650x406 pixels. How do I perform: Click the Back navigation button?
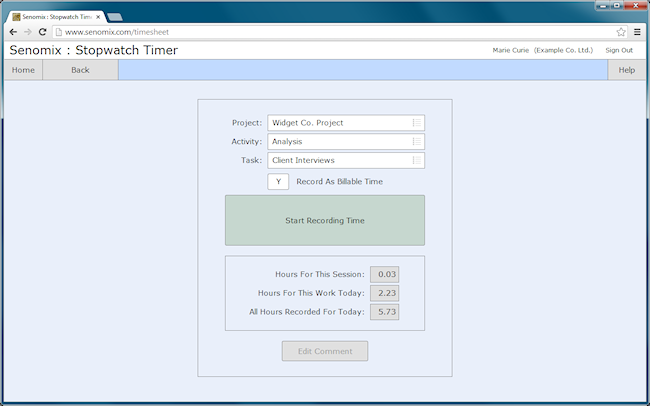80,70
